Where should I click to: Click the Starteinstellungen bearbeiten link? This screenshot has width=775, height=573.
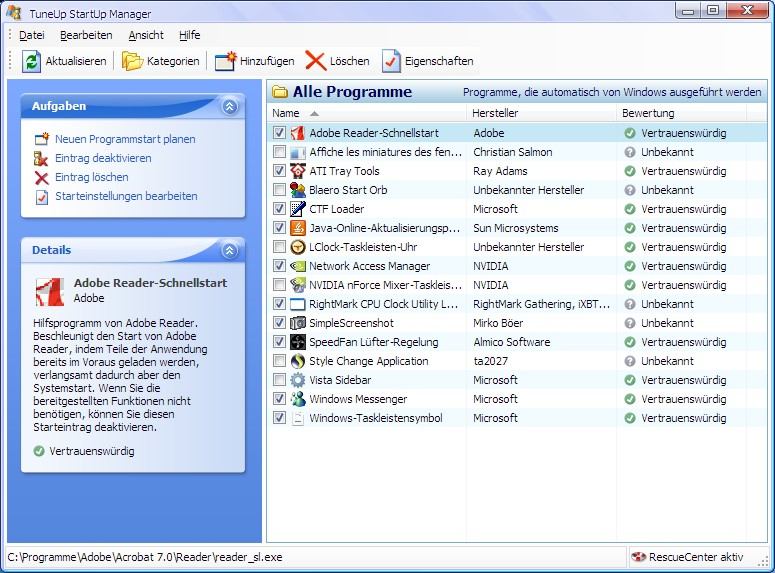[x=126, y=196]
